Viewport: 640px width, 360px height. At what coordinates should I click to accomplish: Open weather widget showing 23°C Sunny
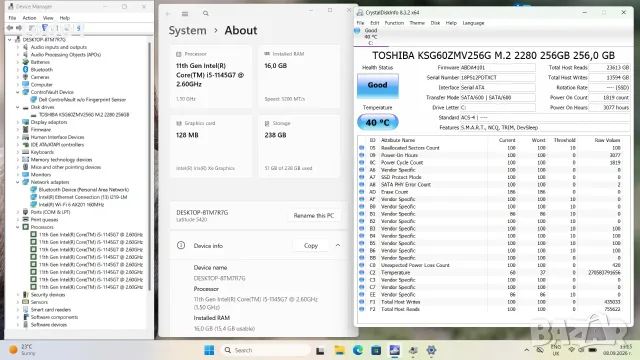(x=22, y=350)
